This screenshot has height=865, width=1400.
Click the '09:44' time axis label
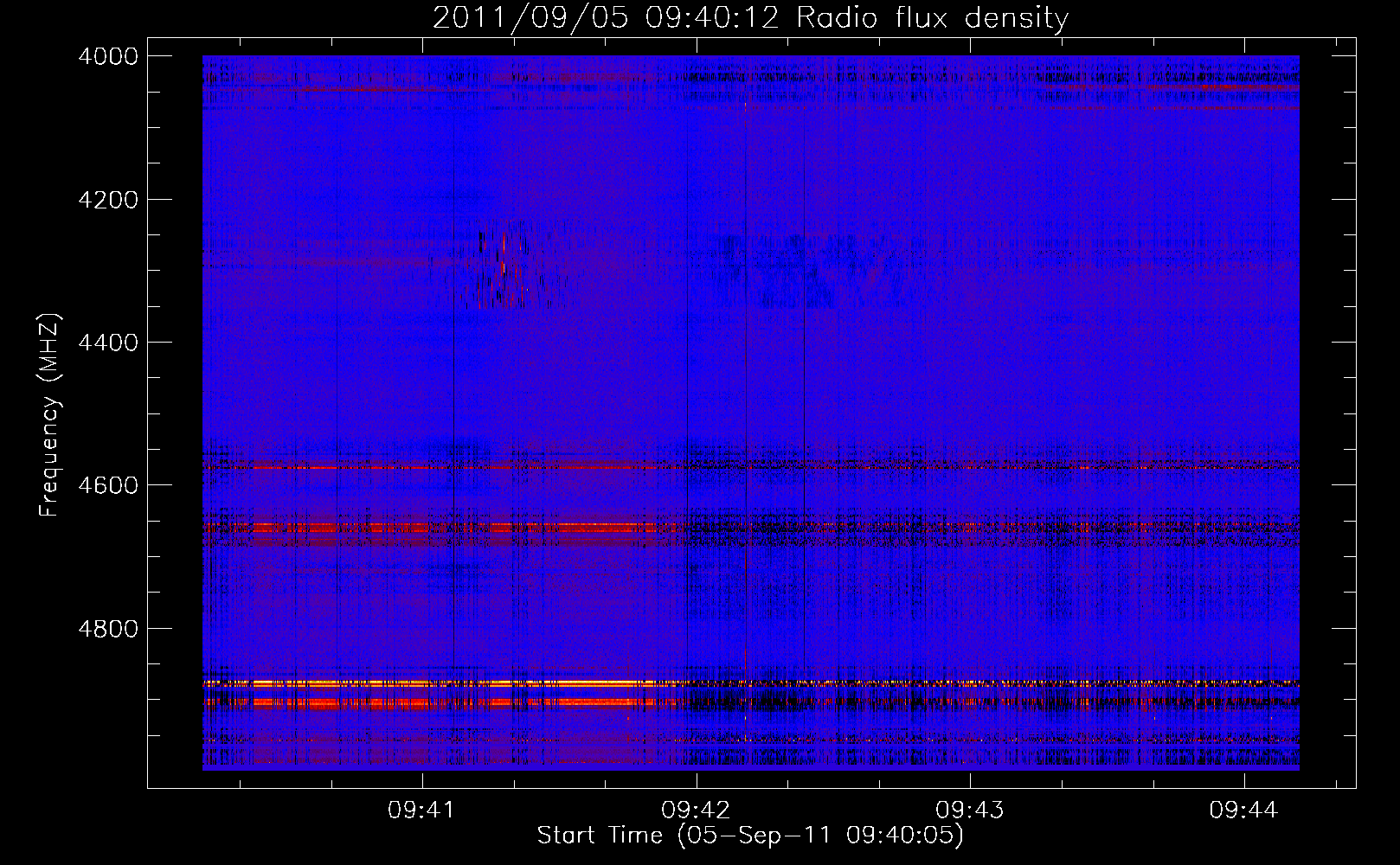tap(1243, 811)
